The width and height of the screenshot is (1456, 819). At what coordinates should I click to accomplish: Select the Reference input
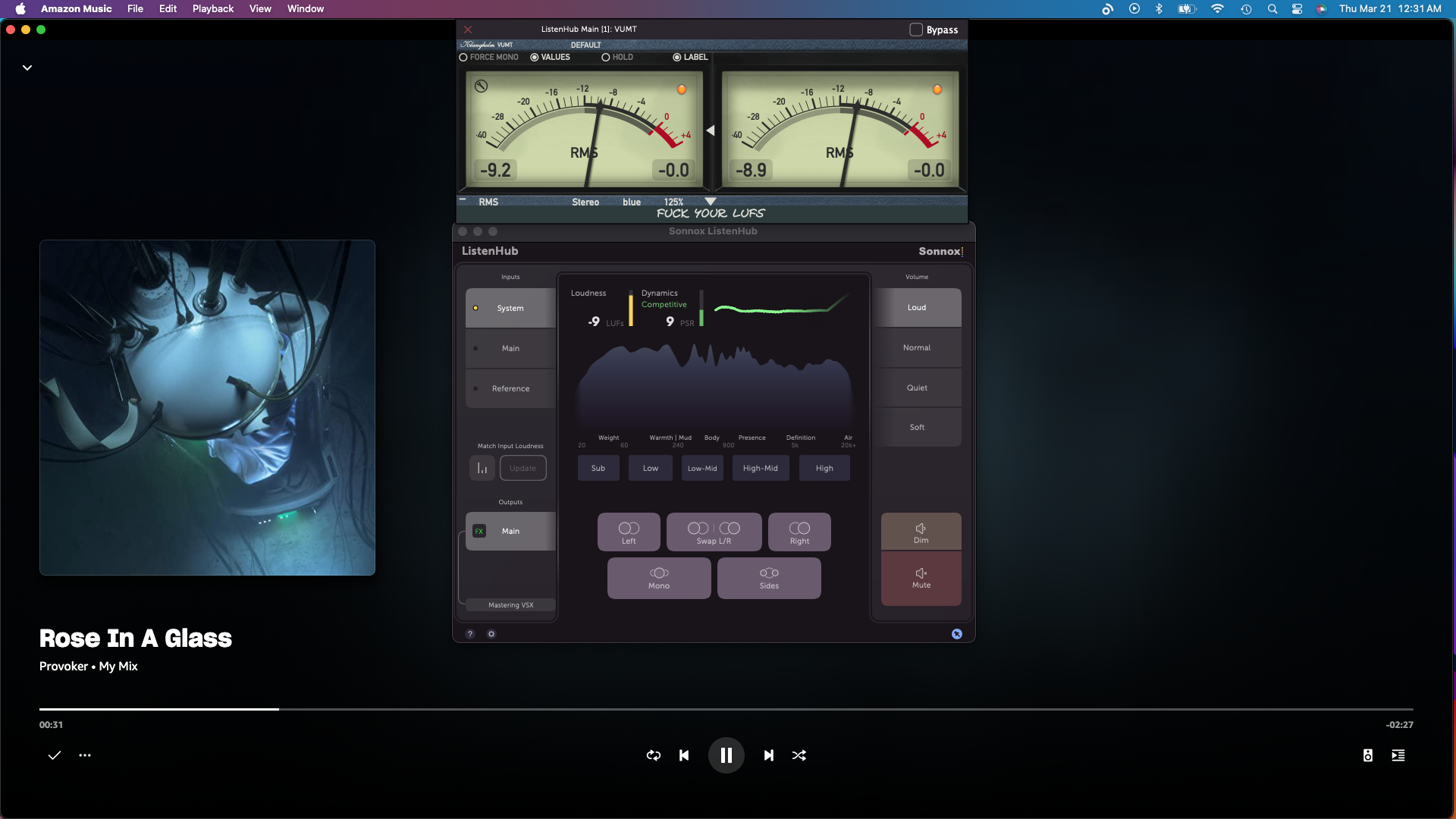pos(510,388)
